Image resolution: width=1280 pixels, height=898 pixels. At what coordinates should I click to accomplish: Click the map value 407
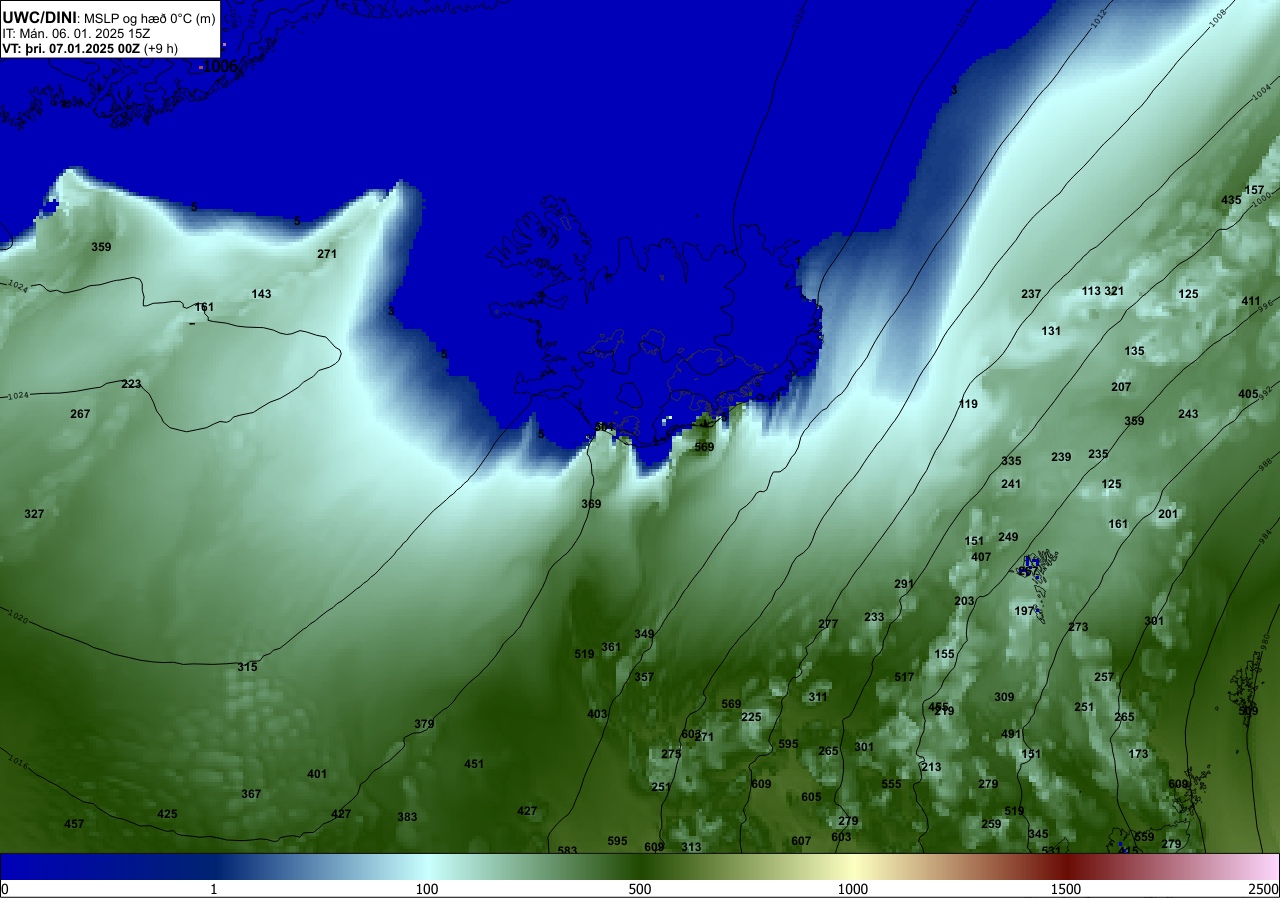(981, 557)
